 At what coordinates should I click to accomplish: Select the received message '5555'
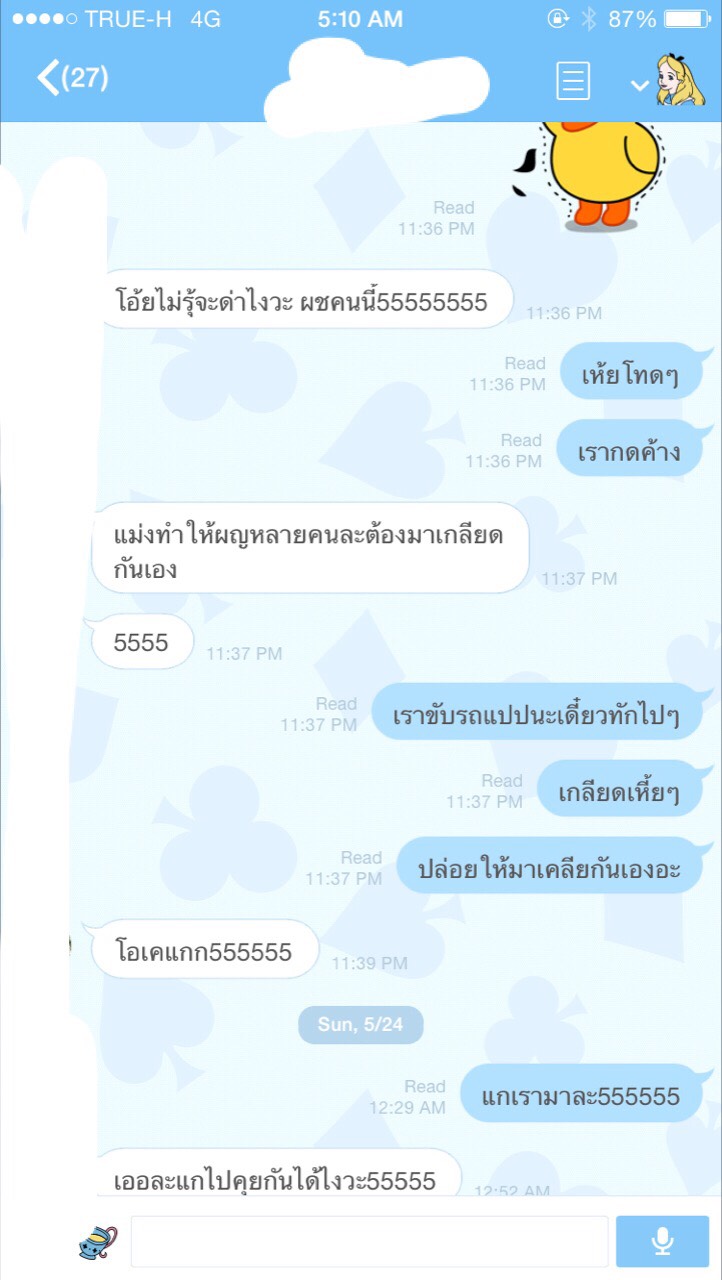tap(143, 643)
